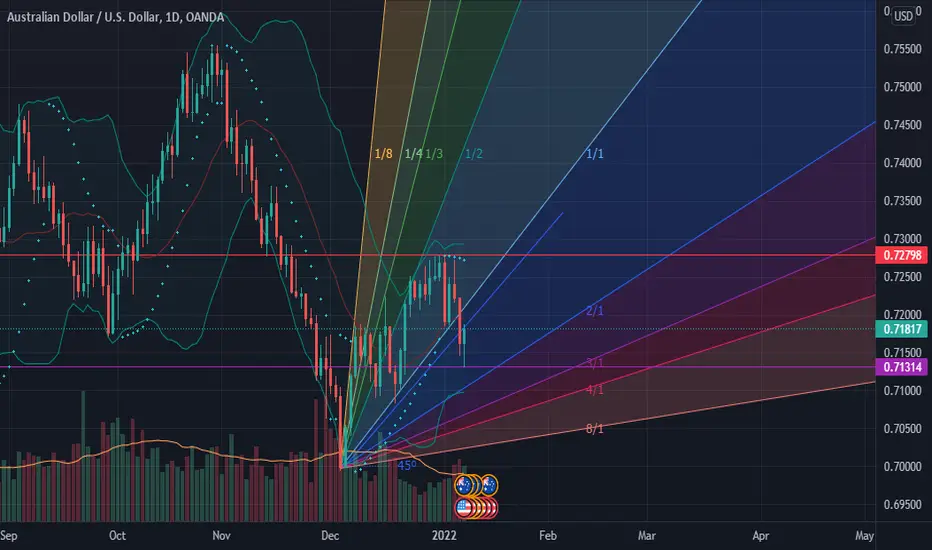The image size is (932, 550).
Task: Click the May label on the time axis
Action: tap(864, 536)
